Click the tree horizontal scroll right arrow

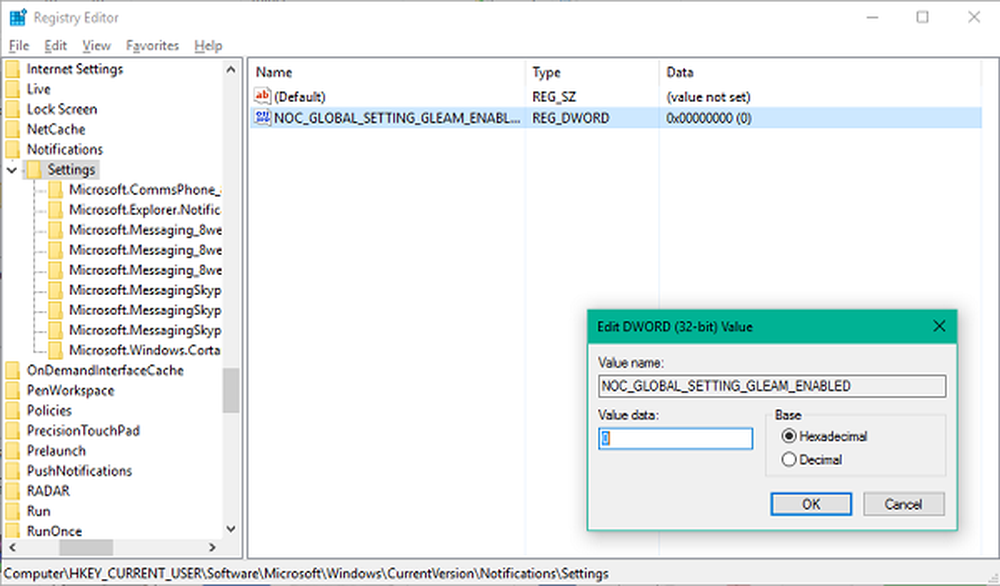click(x=212, y=547)
